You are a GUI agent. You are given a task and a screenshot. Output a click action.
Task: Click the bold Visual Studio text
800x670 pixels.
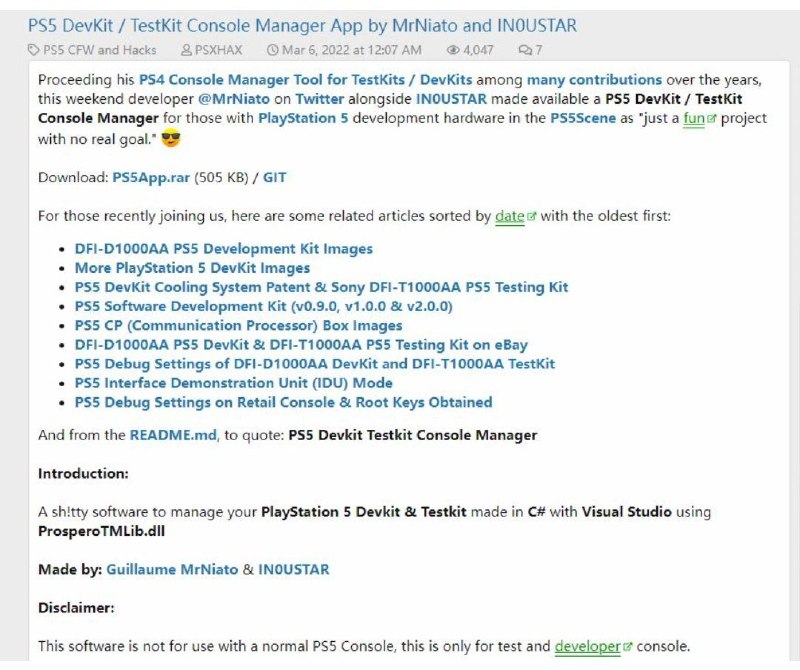coord(627,512)
